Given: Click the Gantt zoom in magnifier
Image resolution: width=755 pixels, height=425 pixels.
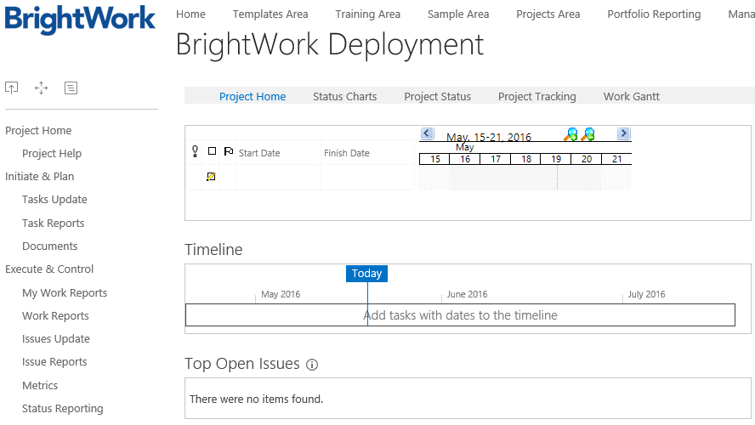Looking at the screenshot, I should (571, 134).
